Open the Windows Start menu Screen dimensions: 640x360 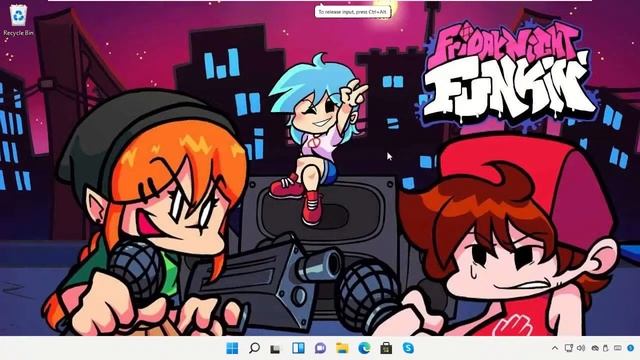(232, 348)
